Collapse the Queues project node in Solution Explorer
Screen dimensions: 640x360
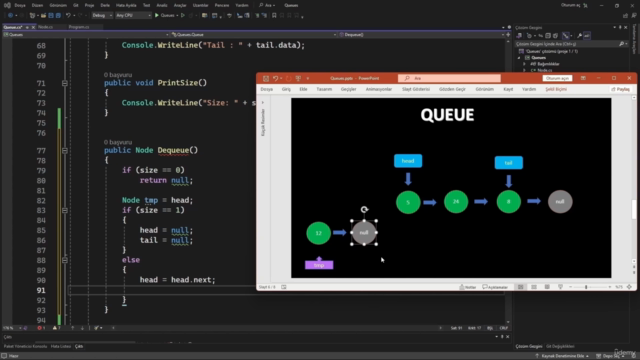pyautogui.click(x=519, y=58)
